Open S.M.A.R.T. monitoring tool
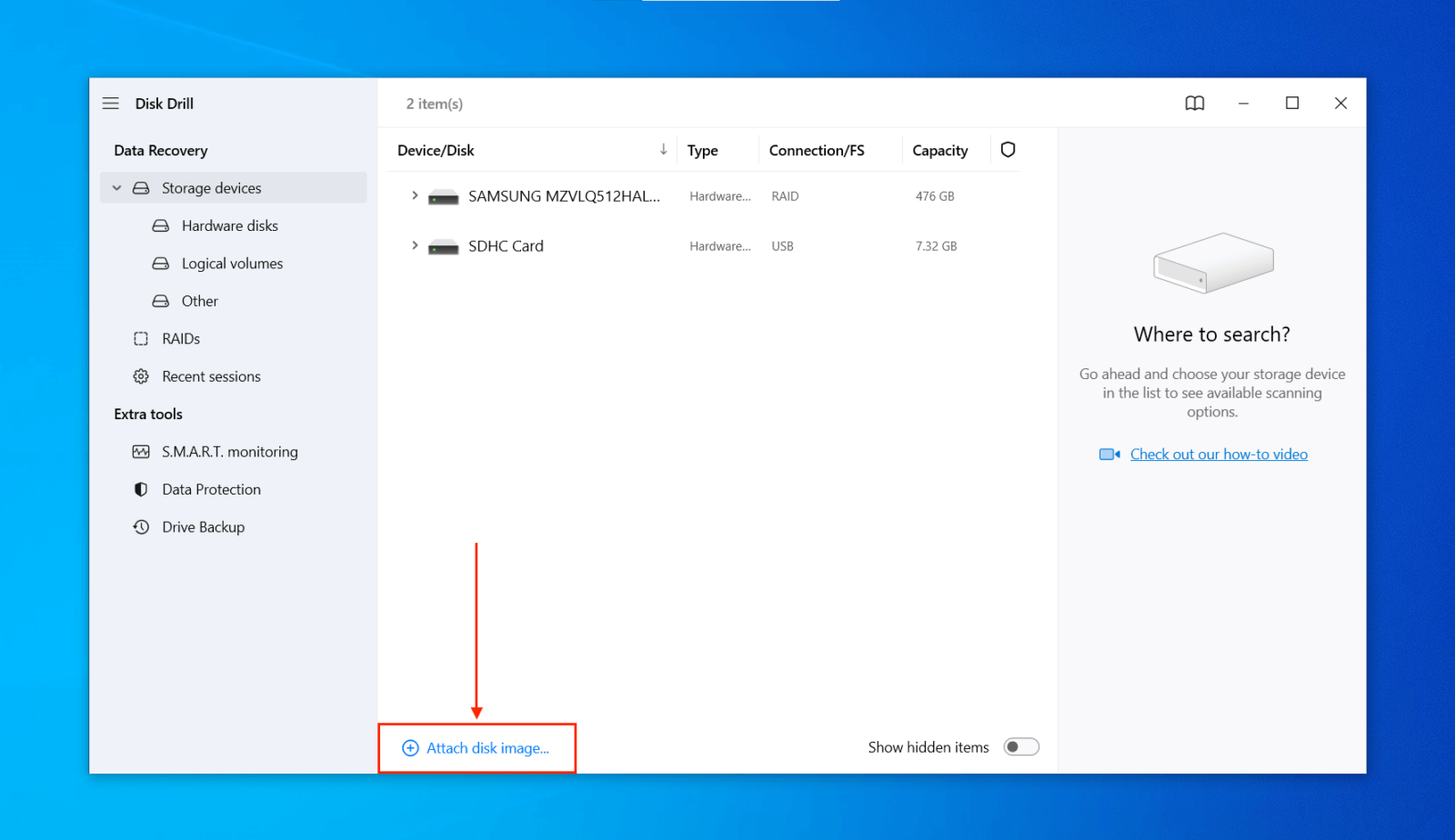The height and width of the screenshot is (840, 1455). 229,451
